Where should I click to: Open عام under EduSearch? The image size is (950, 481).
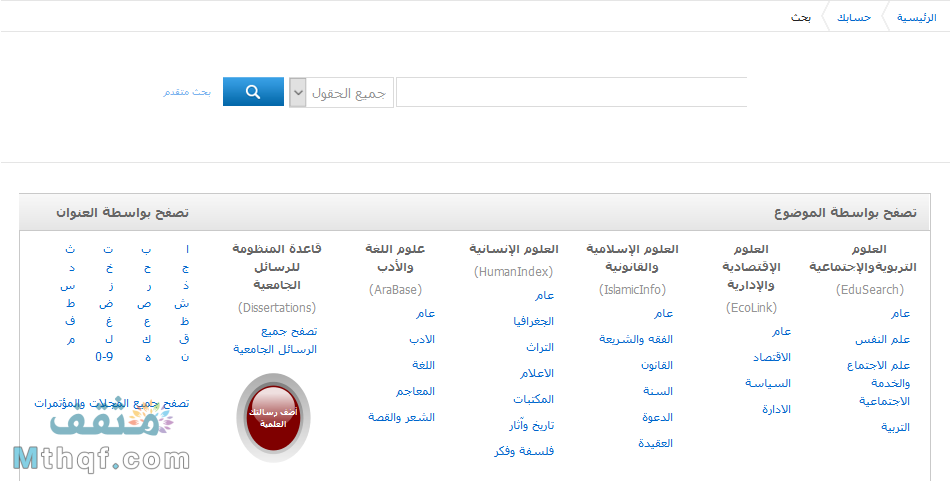pos(900,313)
